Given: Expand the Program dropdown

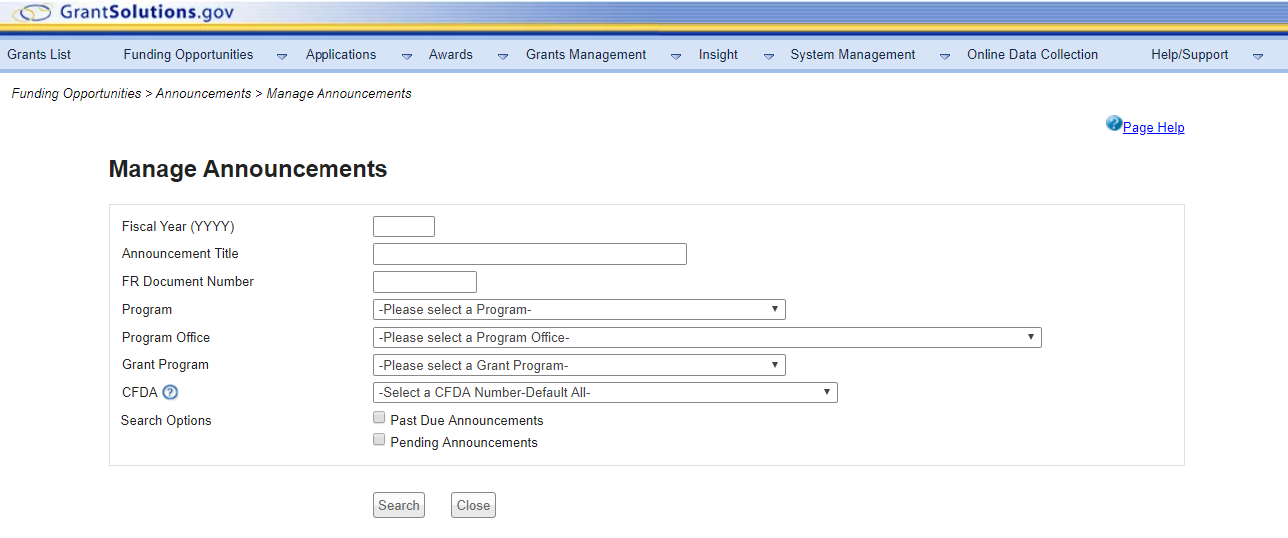Looking at the screenshot, I should [578, 310].
